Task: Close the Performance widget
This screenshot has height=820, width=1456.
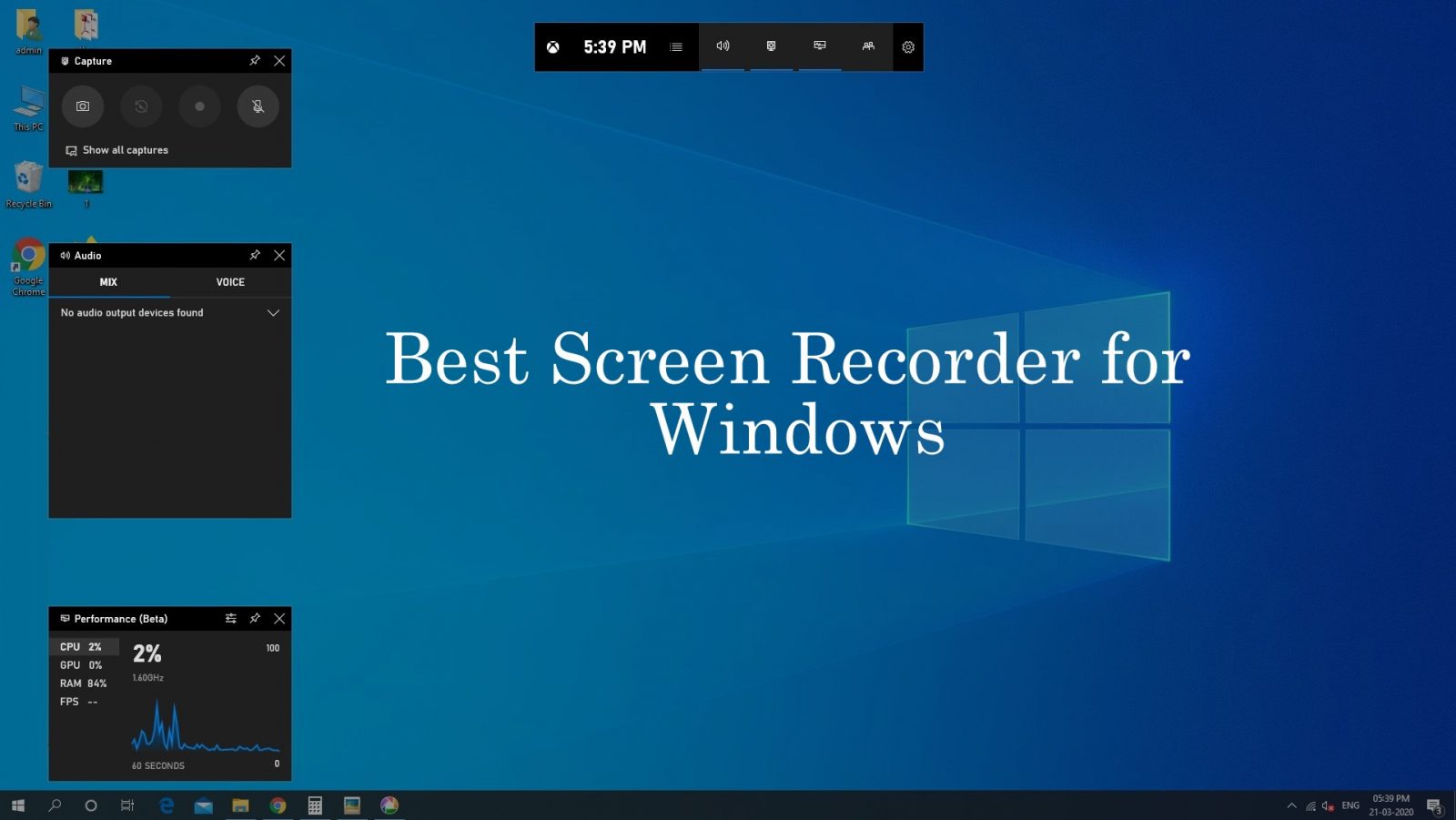Action: 279,619
